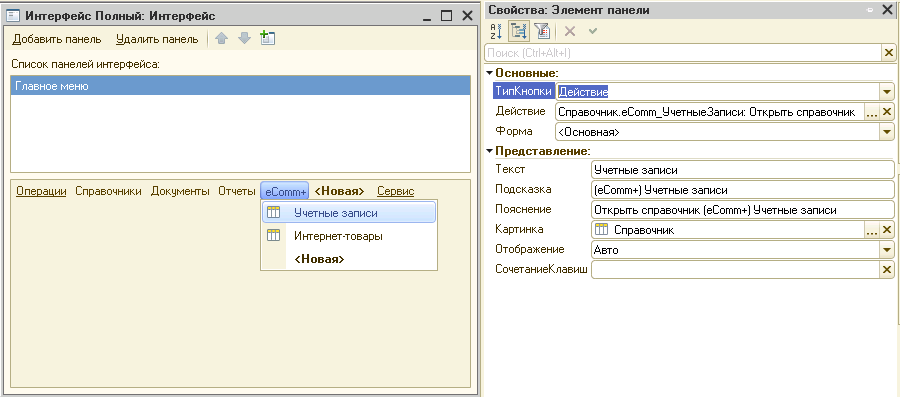Click the filter funnel icon in the properties toolbar
The width and height of the screenshot is (900, 397).
(x=541, y=31)
